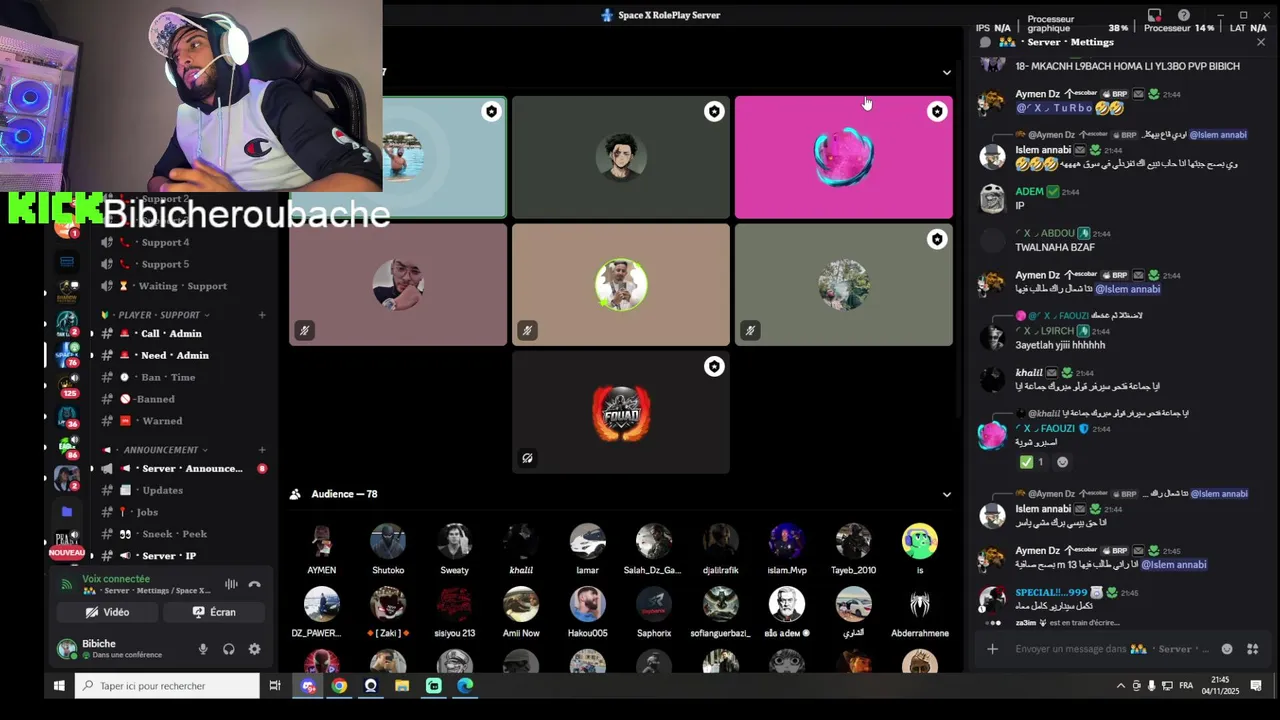Select the pink speaker tile

[x=844, y=157]
